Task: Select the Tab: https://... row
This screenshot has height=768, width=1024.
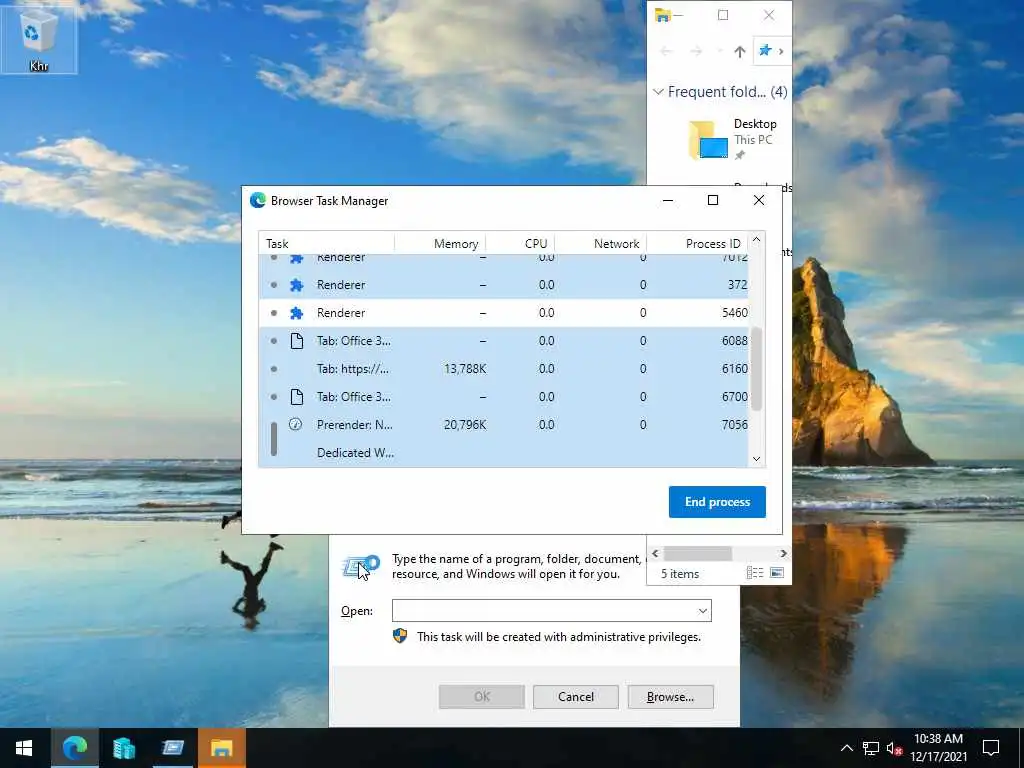Action: tap(504, 369)
